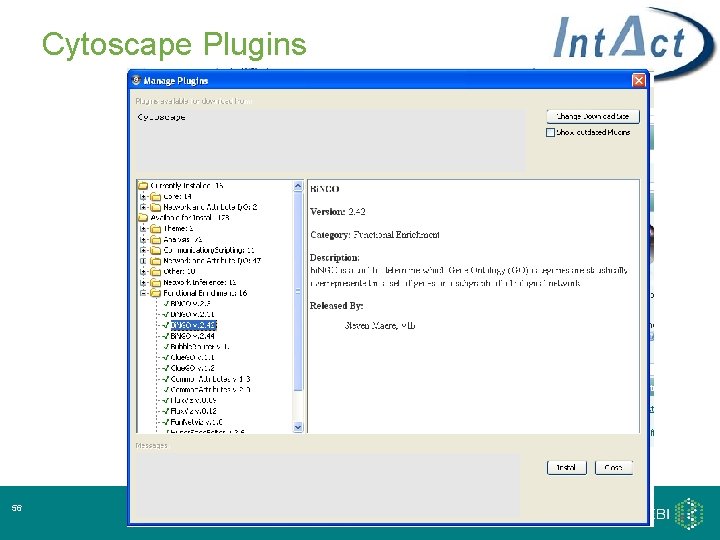
Task: Expand the Network Inference category
Action: pos(143,282)
